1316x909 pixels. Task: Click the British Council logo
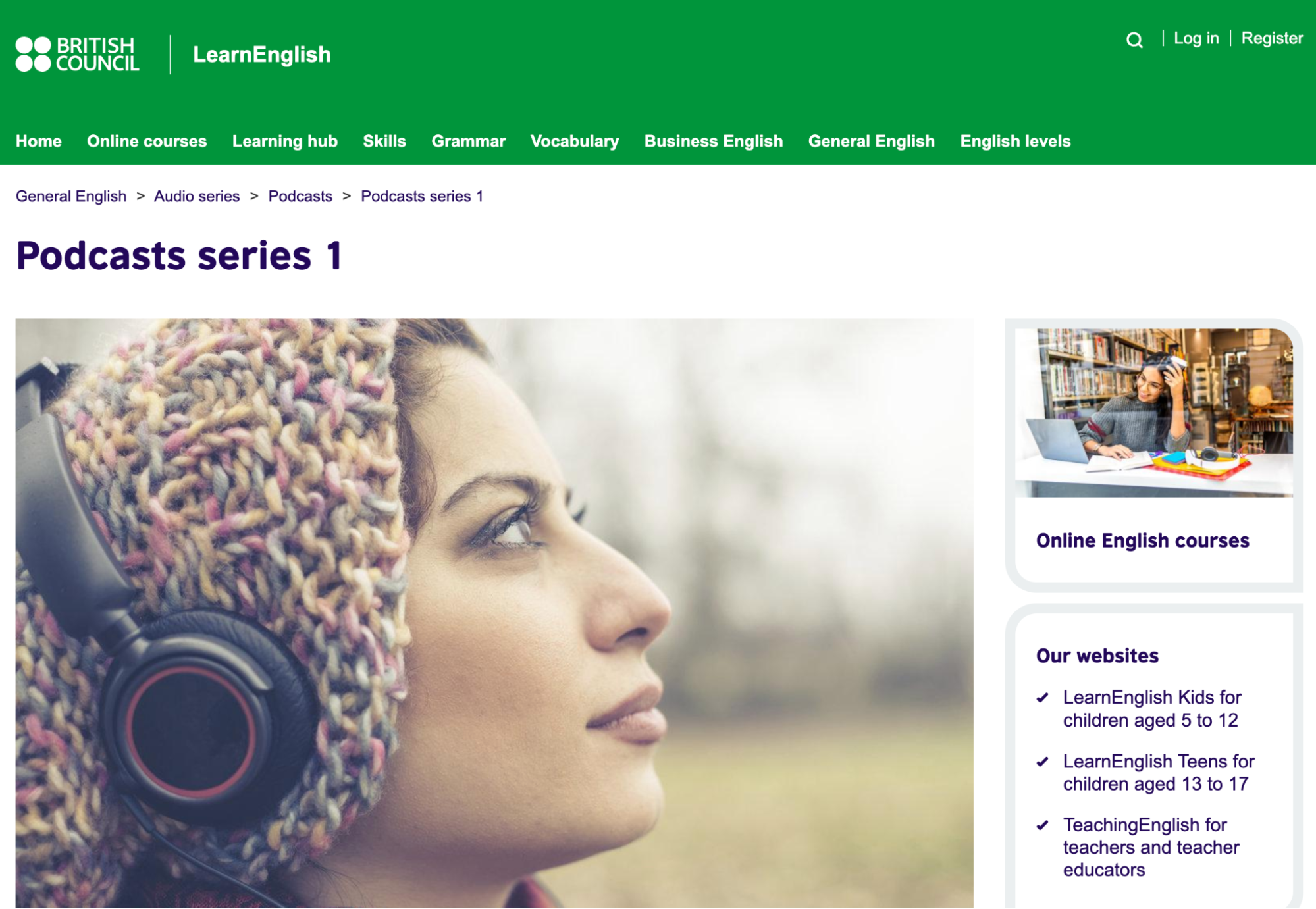(78, 55)
